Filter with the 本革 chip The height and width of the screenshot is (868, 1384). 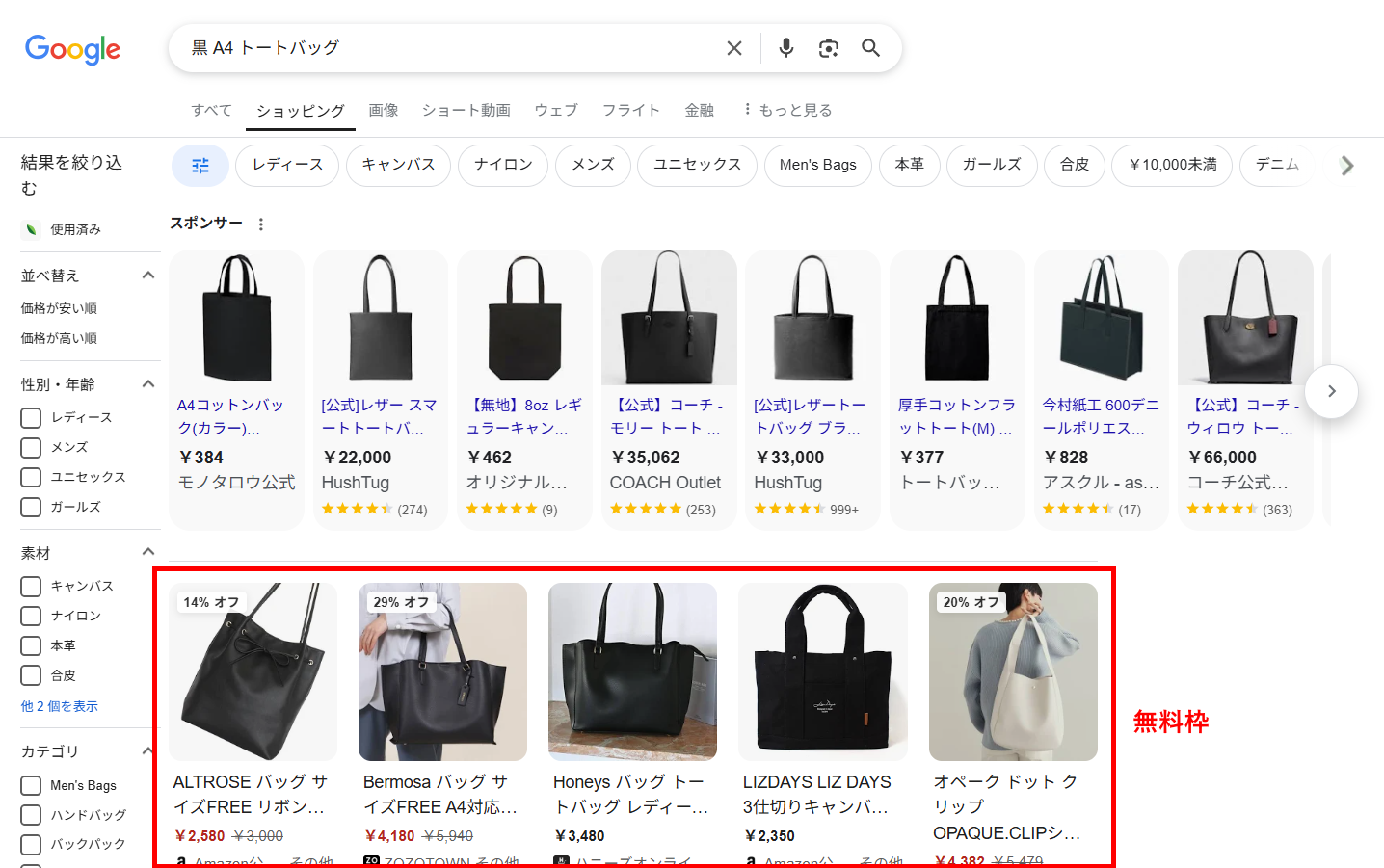[909, 165]
